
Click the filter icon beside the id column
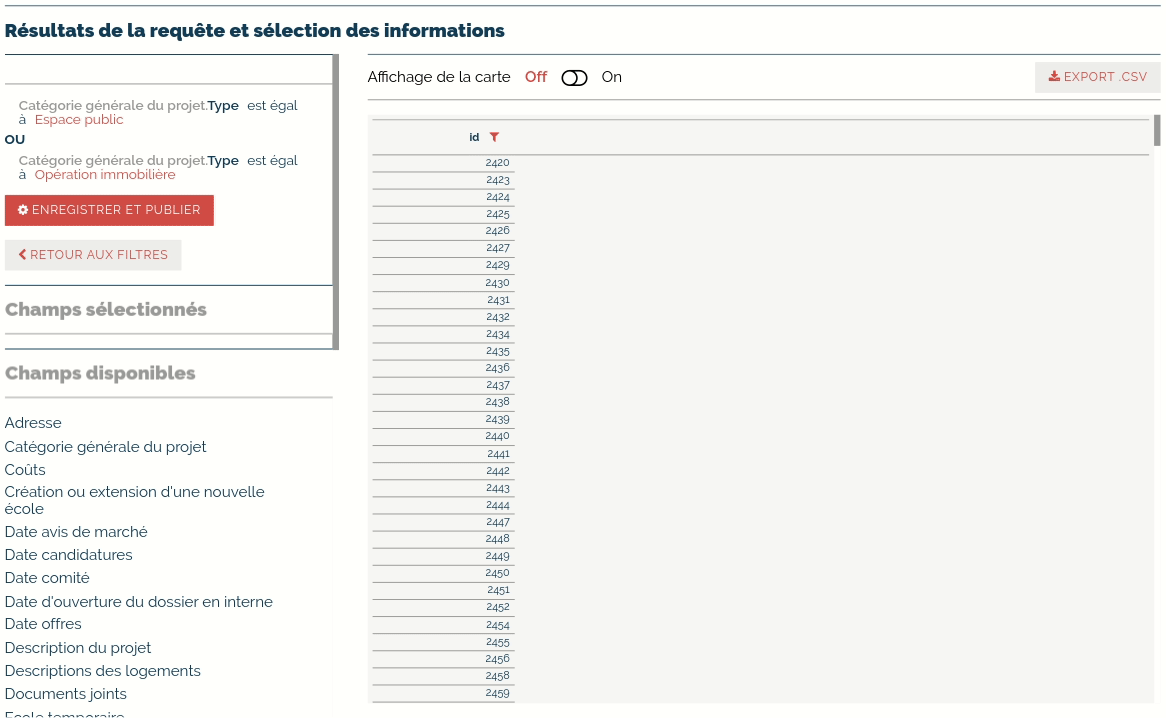(x=494, y=137)
